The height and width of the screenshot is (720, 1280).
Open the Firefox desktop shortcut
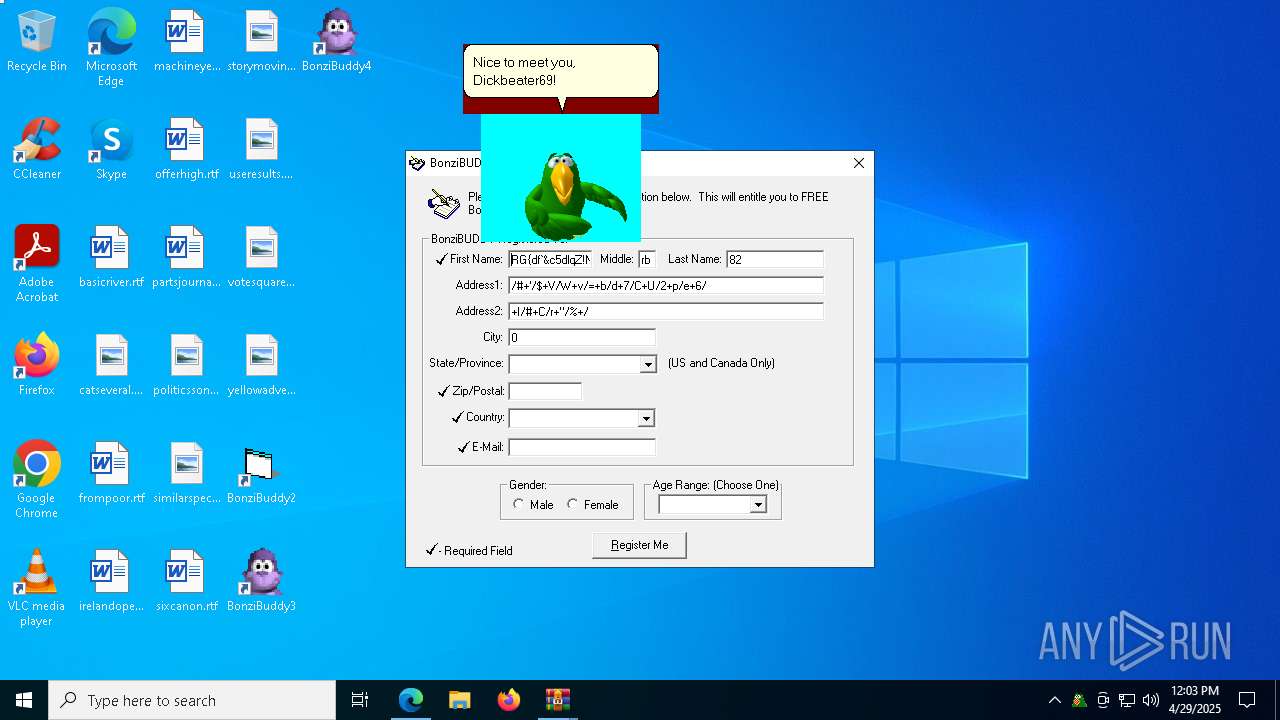tap(37, 365)
